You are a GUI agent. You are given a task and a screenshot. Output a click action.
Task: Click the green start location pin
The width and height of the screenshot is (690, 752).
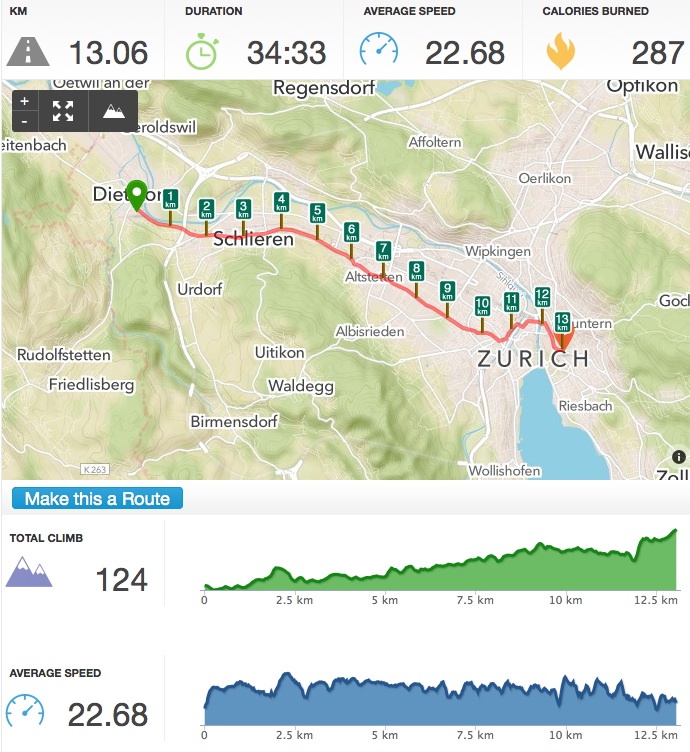point(136,193)
